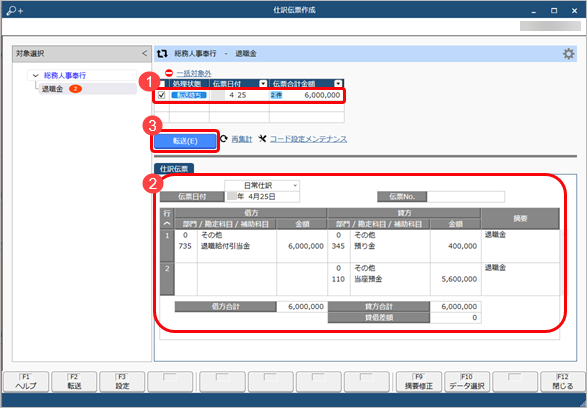
Task: Switch to the 仕訳伝票 tab
Action: (x=174, y=169)
